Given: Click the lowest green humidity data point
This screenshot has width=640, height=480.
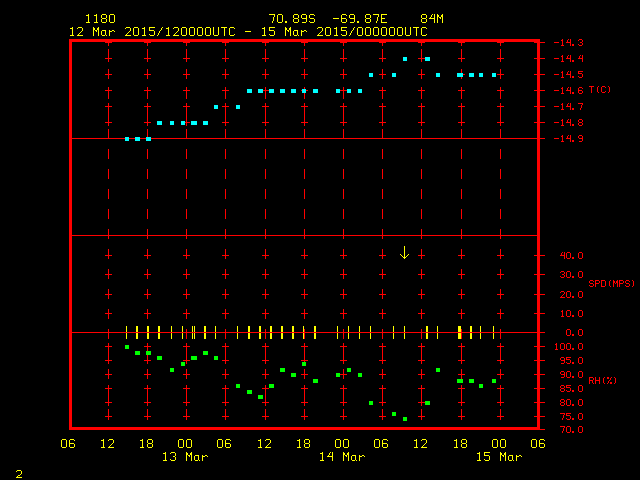Looking at the screenshot, I should pos(405,419).
